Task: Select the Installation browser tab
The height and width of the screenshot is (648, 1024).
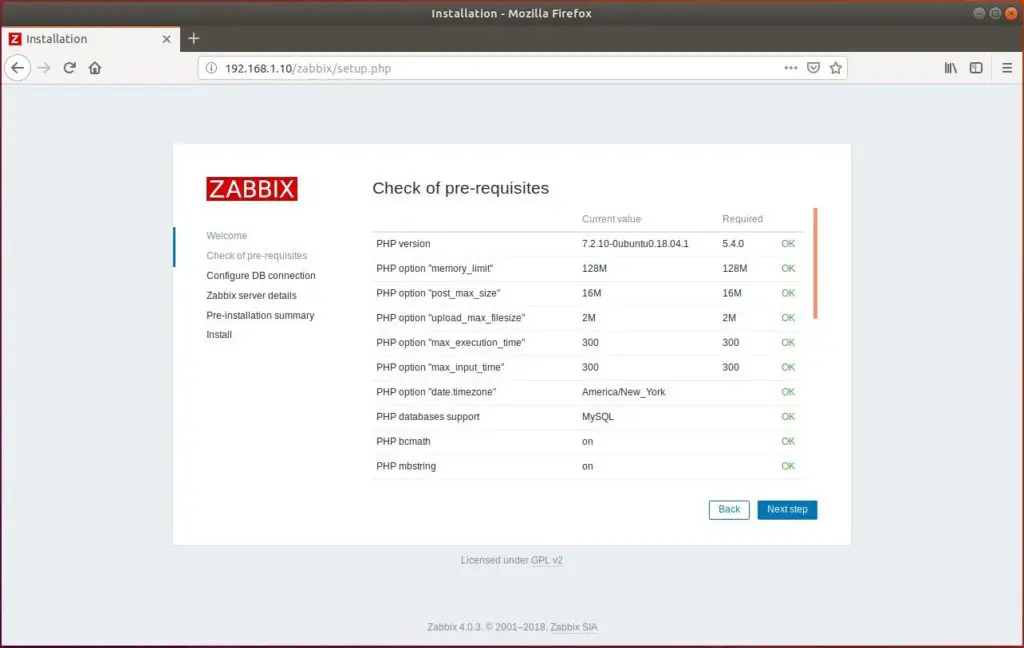Action: 90,39
